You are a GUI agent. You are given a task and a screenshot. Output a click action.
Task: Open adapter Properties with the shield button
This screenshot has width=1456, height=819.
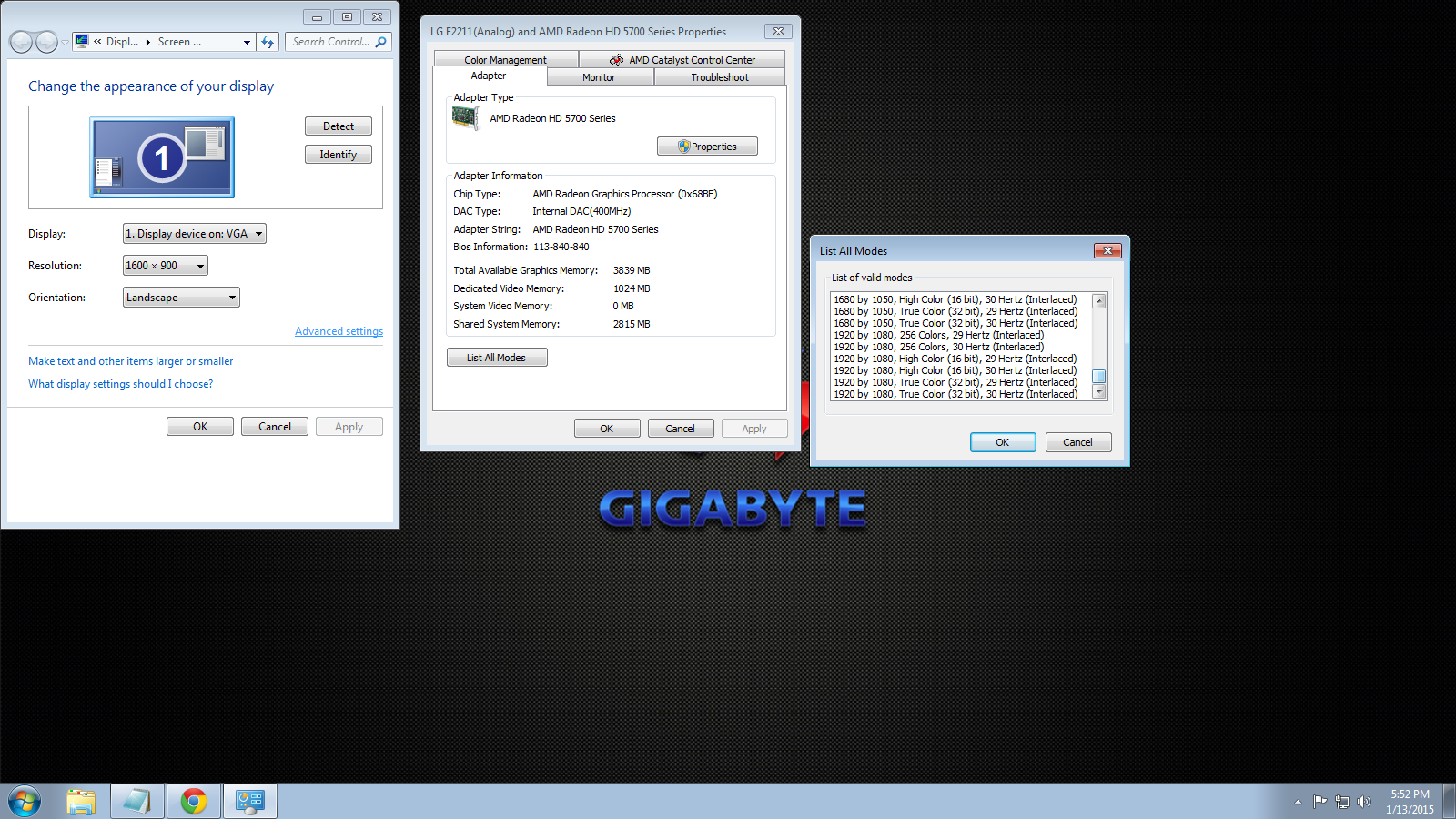click(707, 147)
